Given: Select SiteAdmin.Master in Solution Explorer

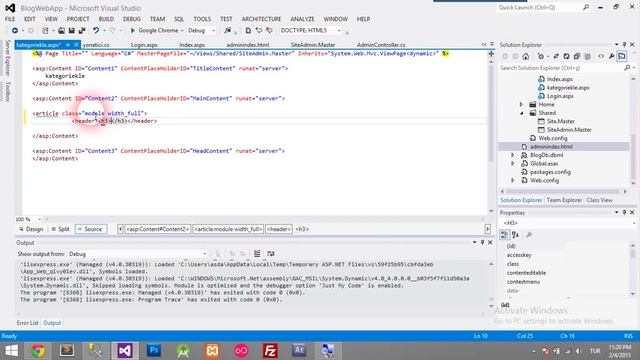Looking at the screenshot, I should tap(569, 130).
